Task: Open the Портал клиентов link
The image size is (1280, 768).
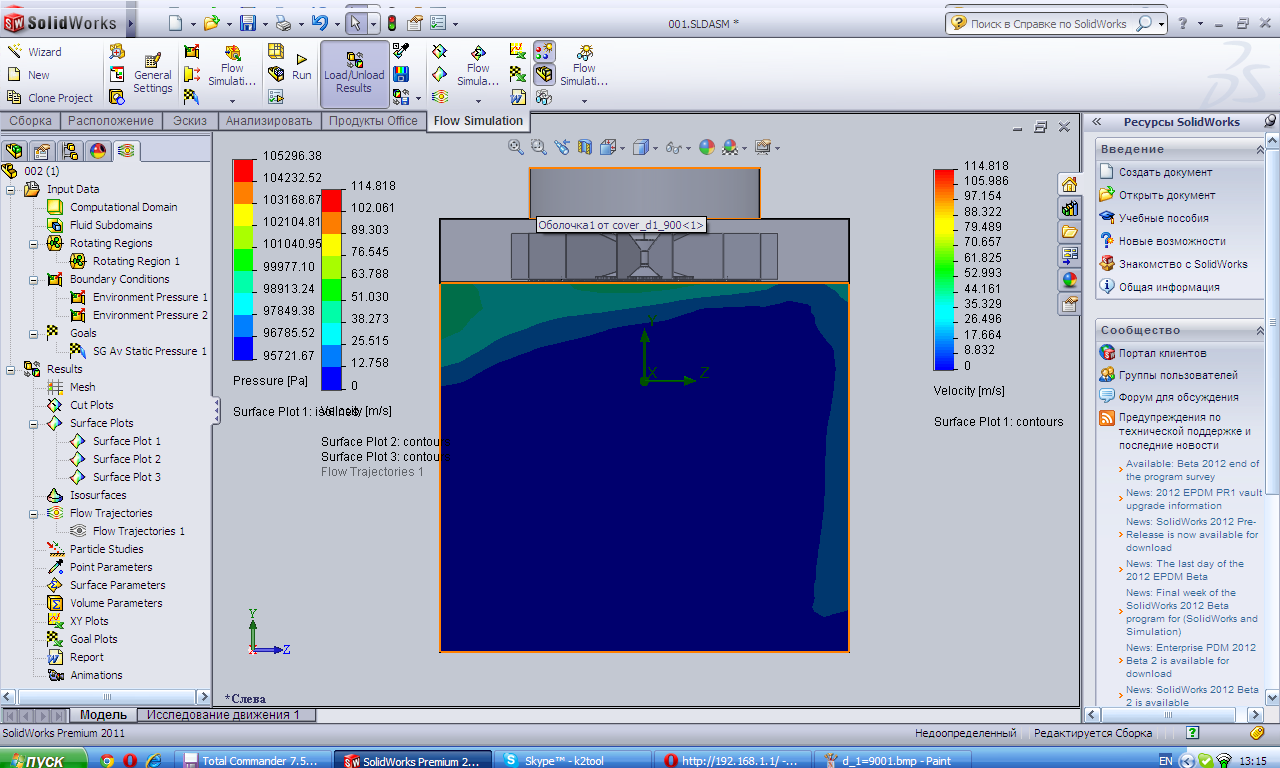Action: [1162, 353]
